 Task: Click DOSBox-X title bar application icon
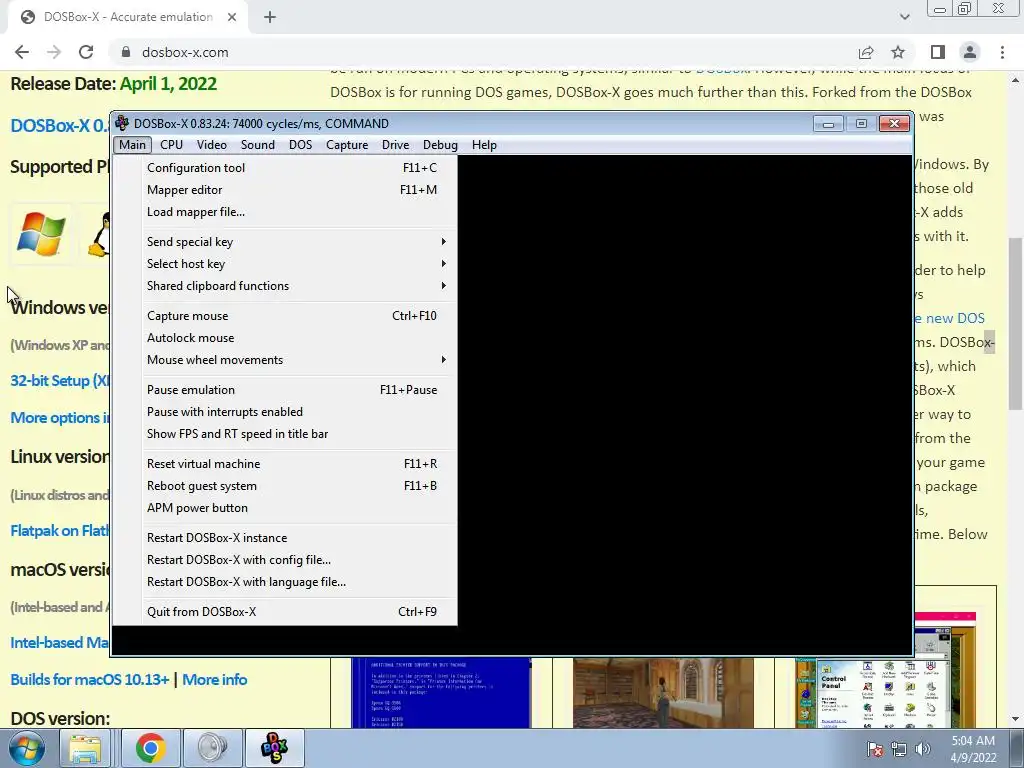click(x=122, y=123)
